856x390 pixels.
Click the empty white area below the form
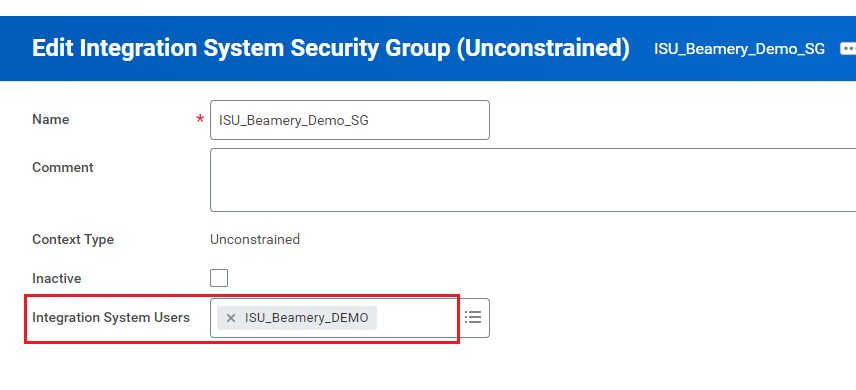click(x=428, y=369)
